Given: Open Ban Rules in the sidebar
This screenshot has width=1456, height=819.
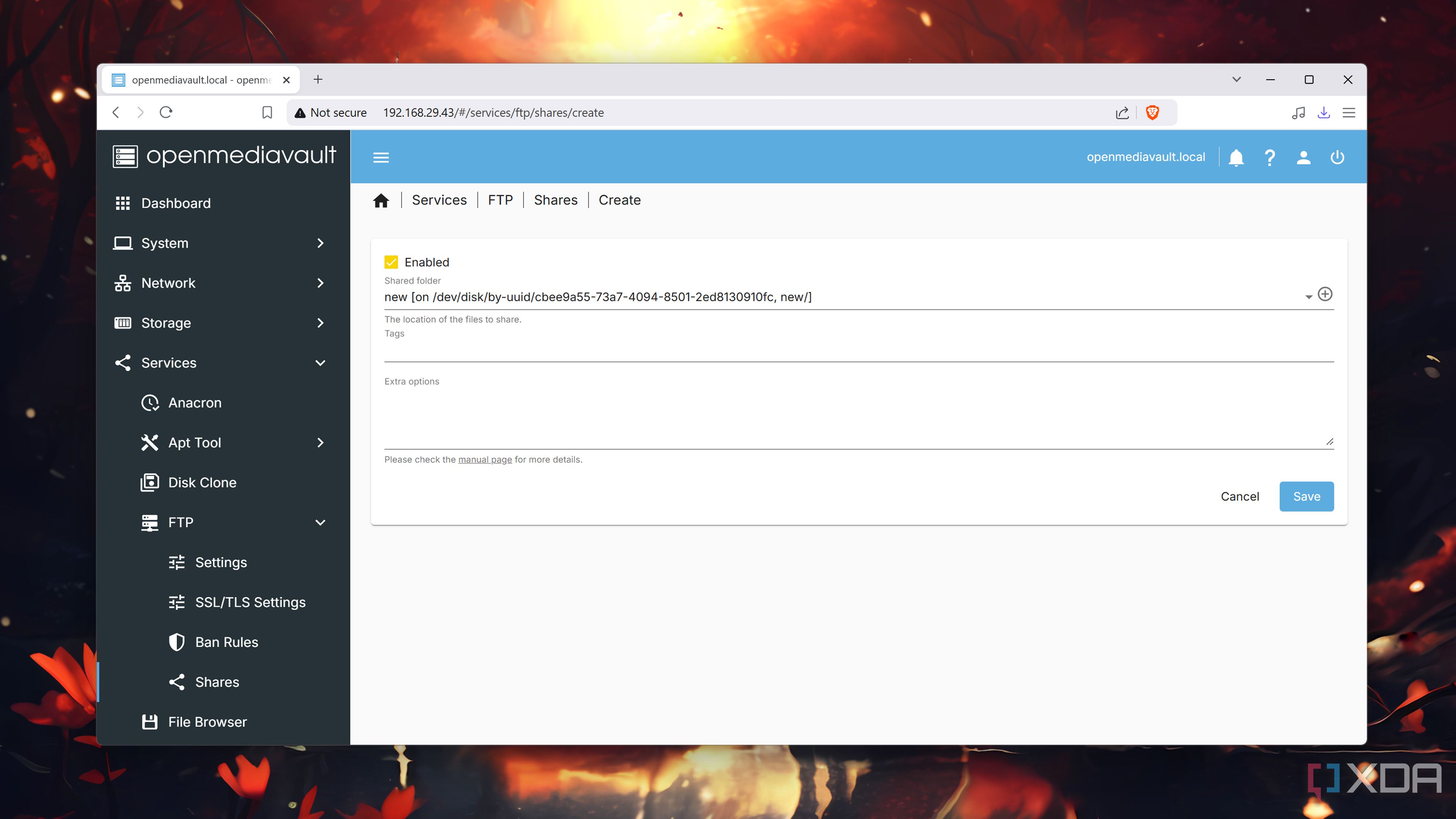Looking at the screenshot, I should point(223,642).
